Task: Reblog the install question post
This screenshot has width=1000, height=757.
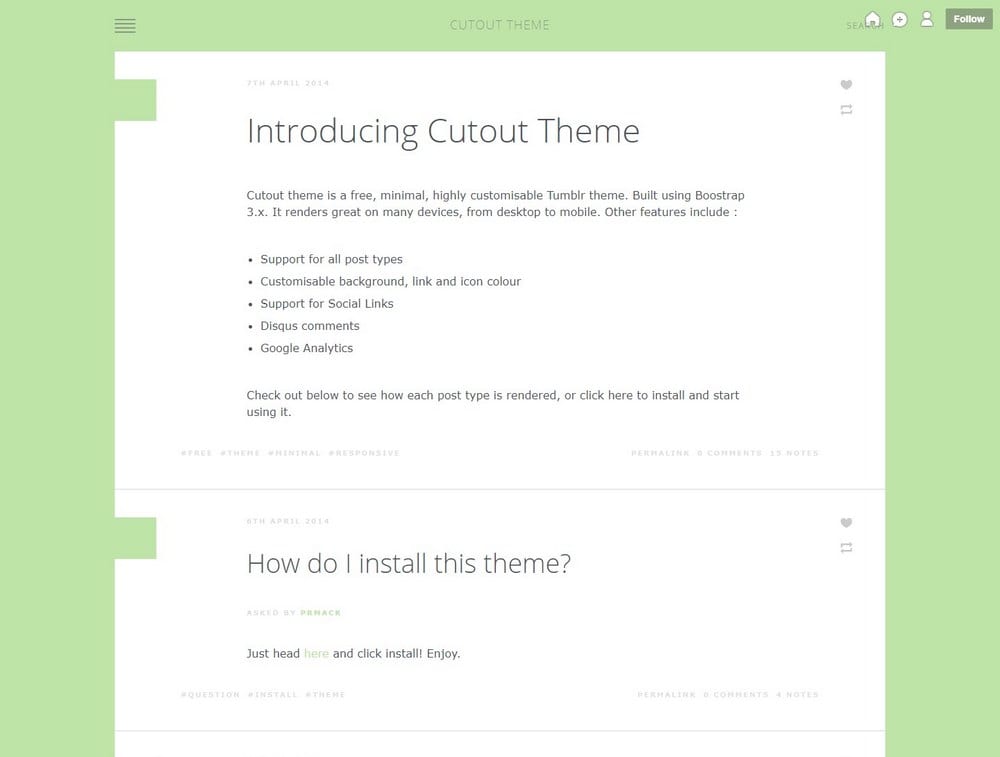Action: [846, 548]
